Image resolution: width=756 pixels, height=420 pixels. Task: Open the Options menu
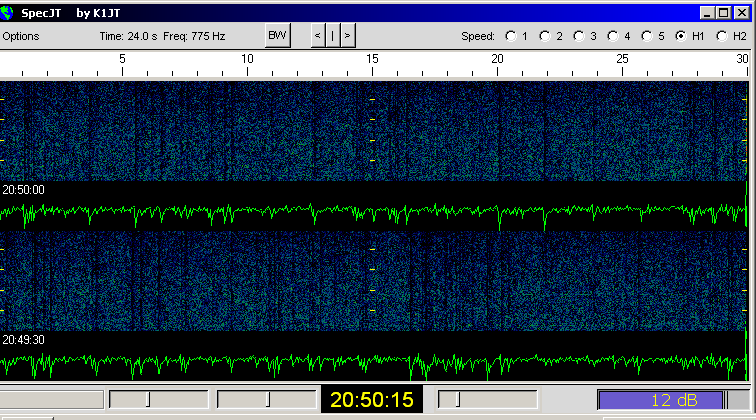tap(21, 36)
